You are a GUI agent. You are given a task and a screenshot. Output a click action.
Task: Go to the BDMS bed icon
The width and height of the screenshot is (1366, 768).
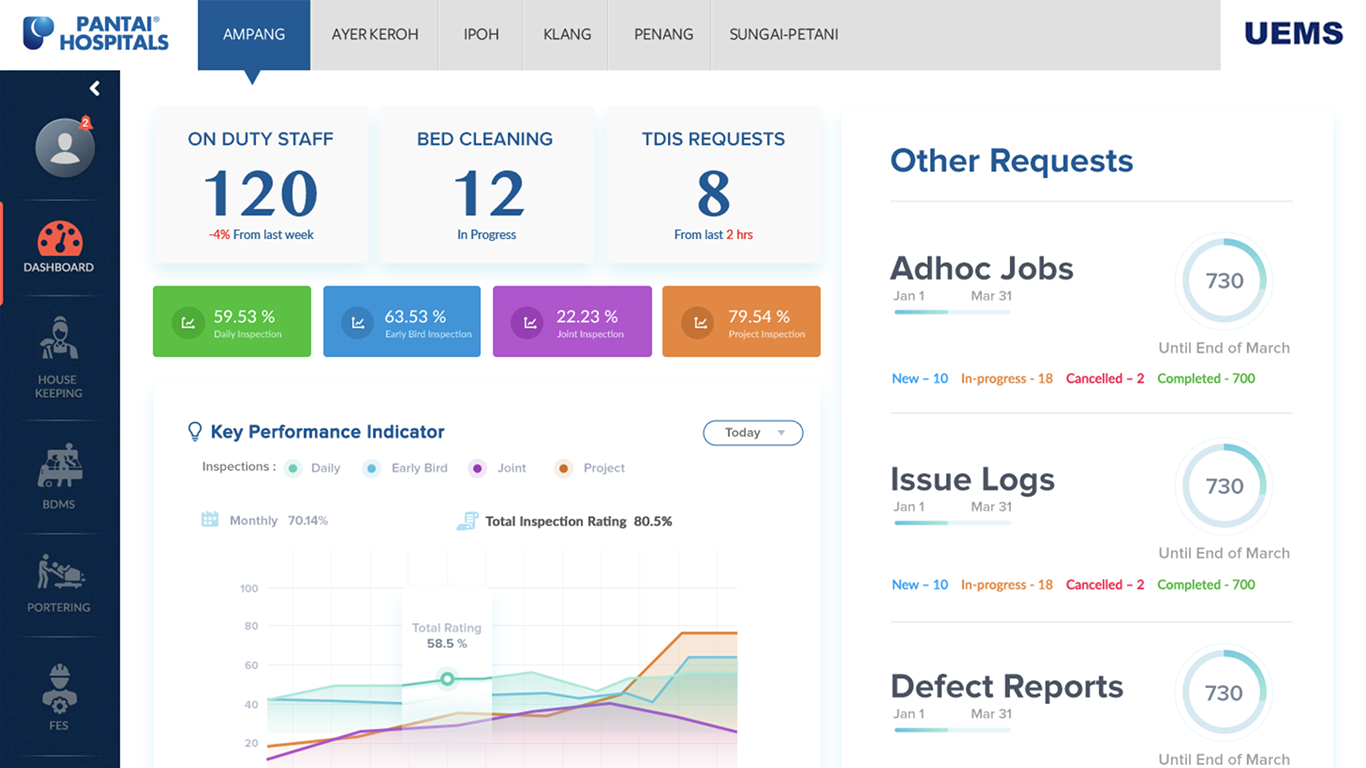tap(59, 467)
